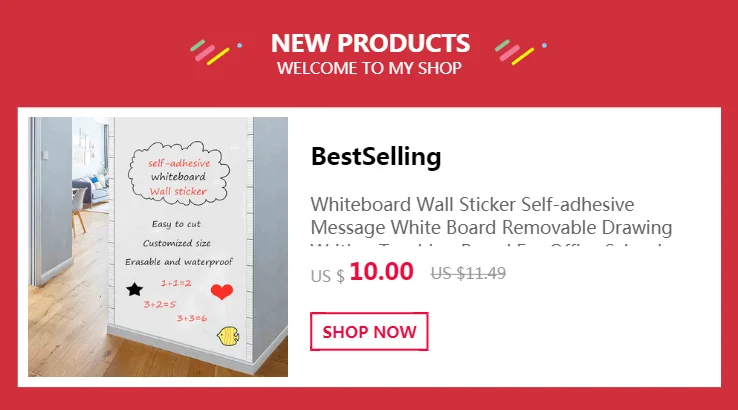Select the 10.00 sale price

point(381,272)
